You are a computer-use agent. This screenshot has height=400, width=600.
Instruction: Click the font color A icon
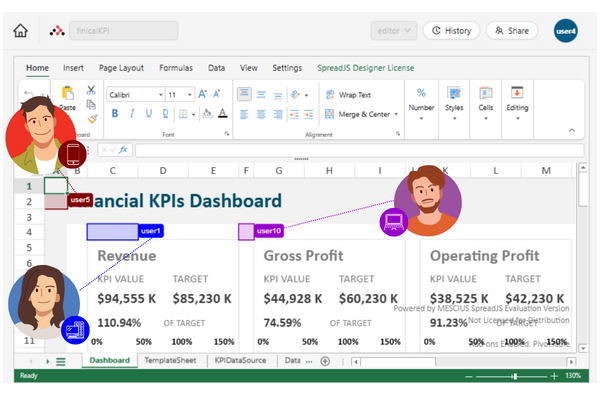223,113
